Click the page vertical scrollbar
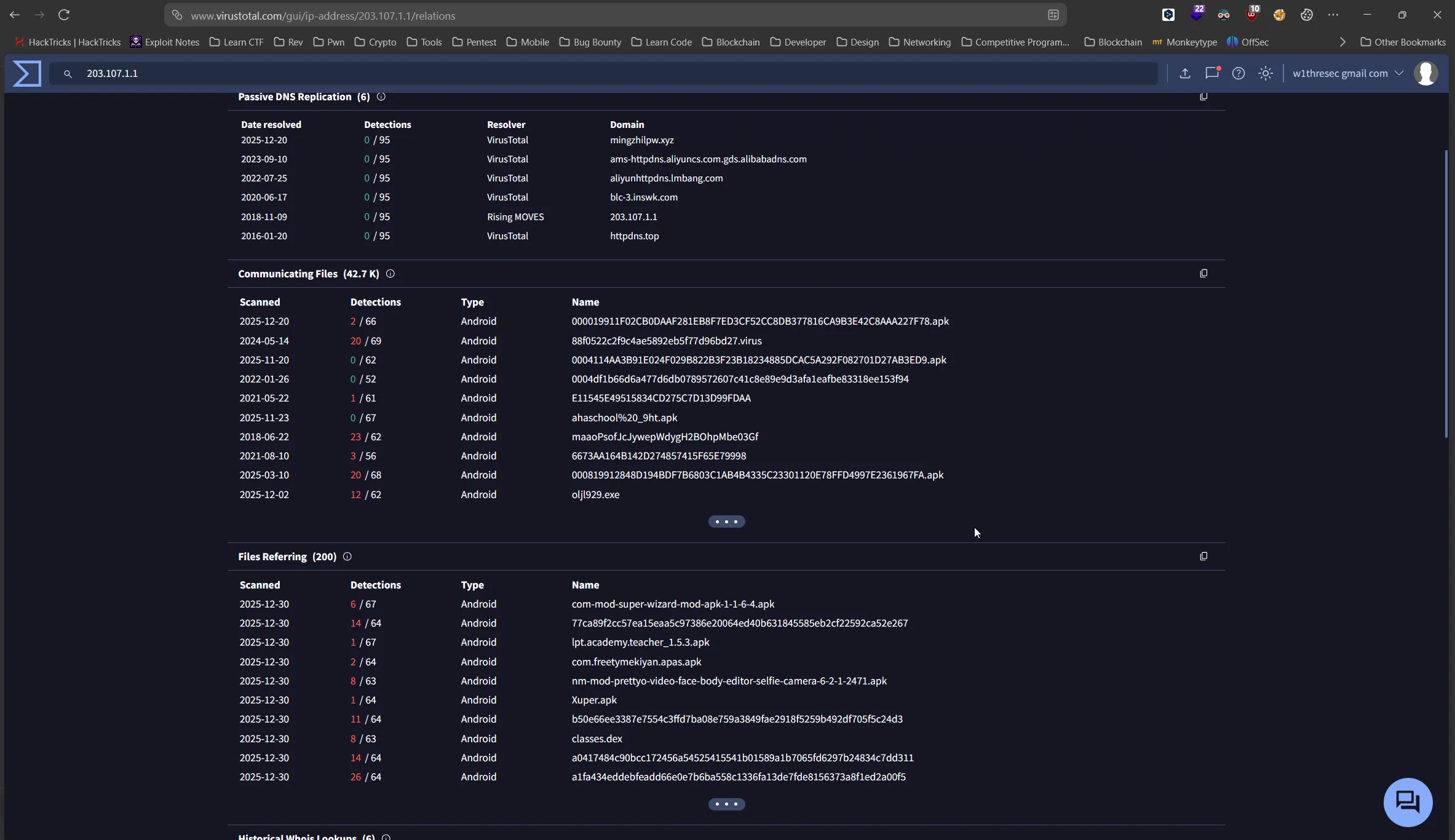The width and height of the screenshot is (1455, 840). click(1446, 293)
